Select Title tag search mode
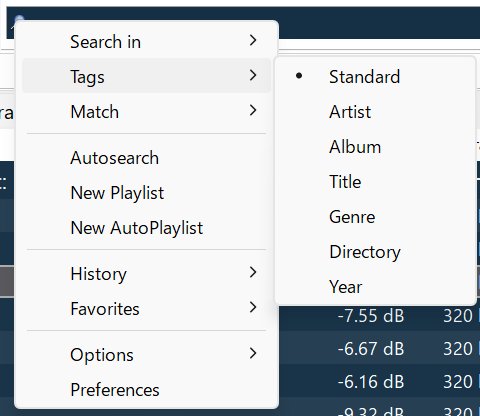This screenshot has width=480, height=416. (x=375, y=182)
